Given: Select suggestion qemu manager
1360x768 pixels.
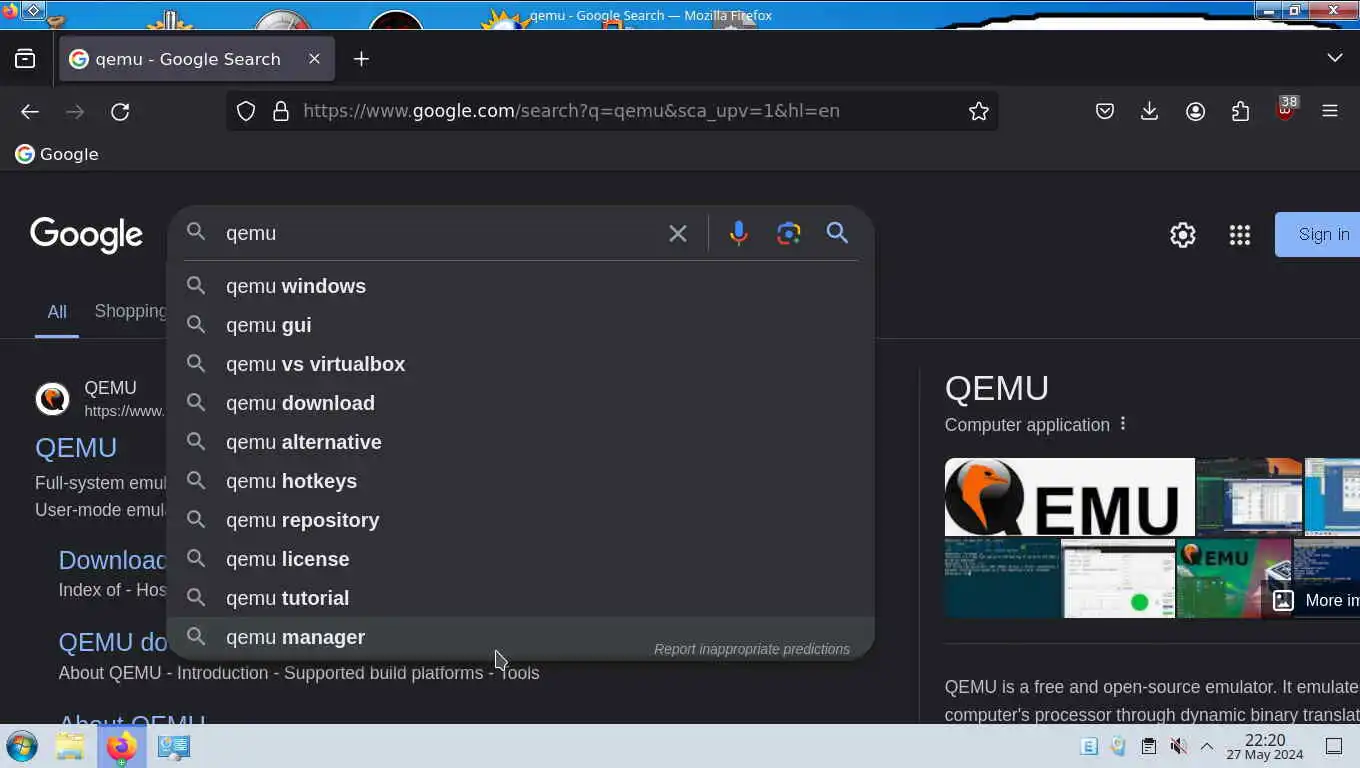Looking at the screenshot, I should tap(520, 637).
